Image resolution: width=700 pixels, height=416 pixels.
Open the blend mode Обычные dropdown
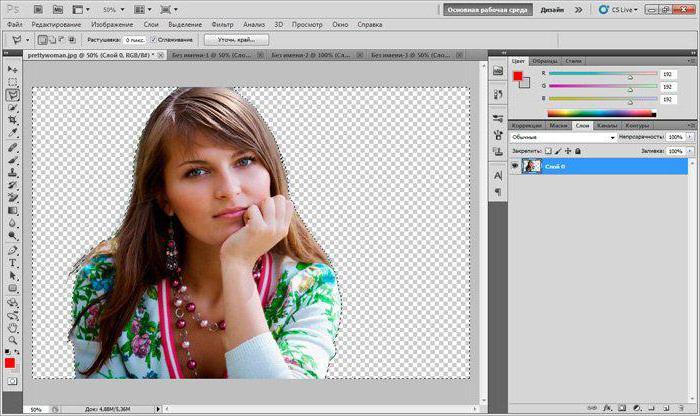click(563, 137)
